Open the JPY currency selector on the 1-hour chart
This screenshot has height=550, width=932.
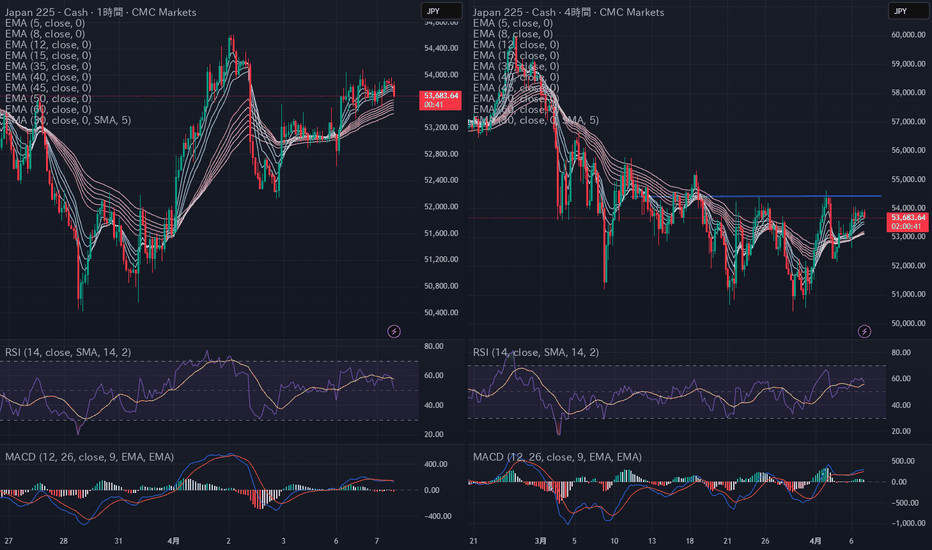(x=433, y=12)
